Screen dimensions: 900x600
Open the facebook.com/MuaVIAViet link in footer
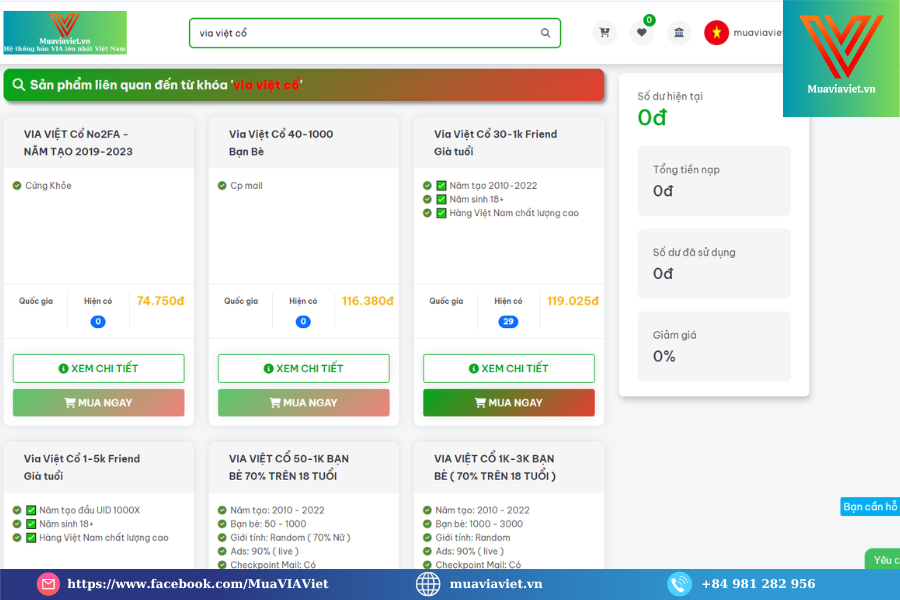click(197, 584)
